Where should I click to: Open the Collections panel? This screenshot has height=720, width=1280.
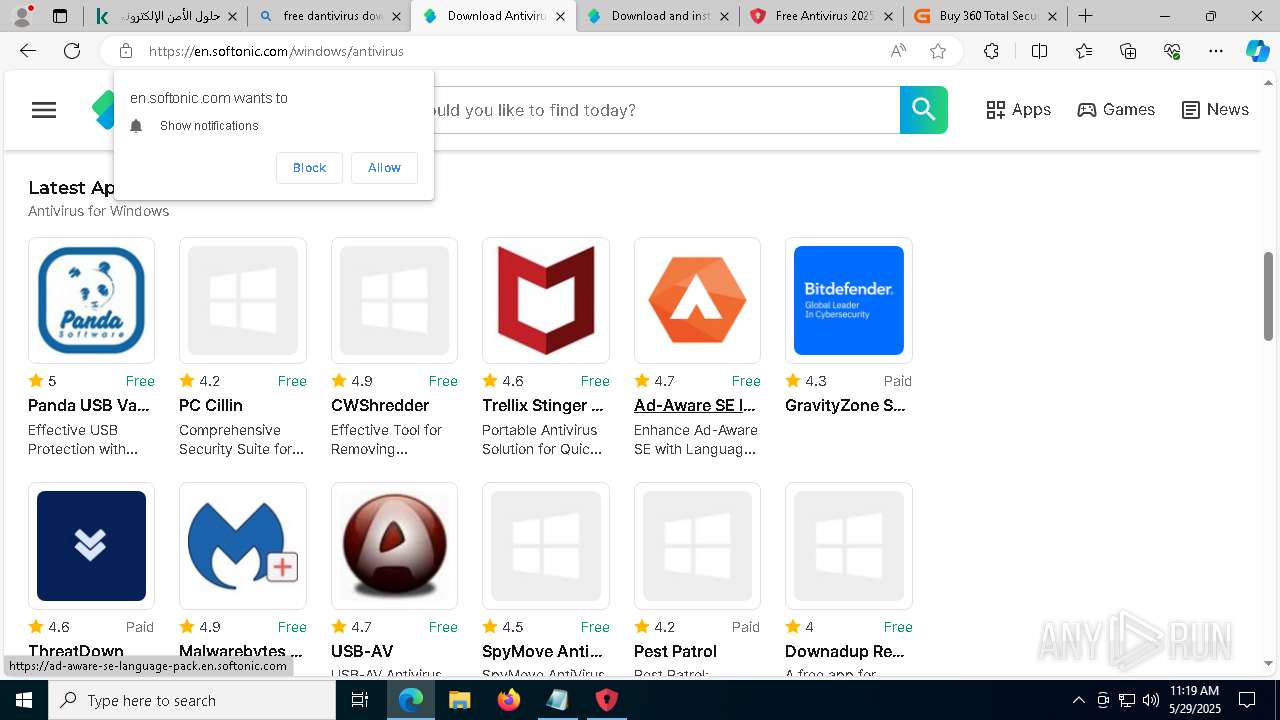[x=1128, y=51]
